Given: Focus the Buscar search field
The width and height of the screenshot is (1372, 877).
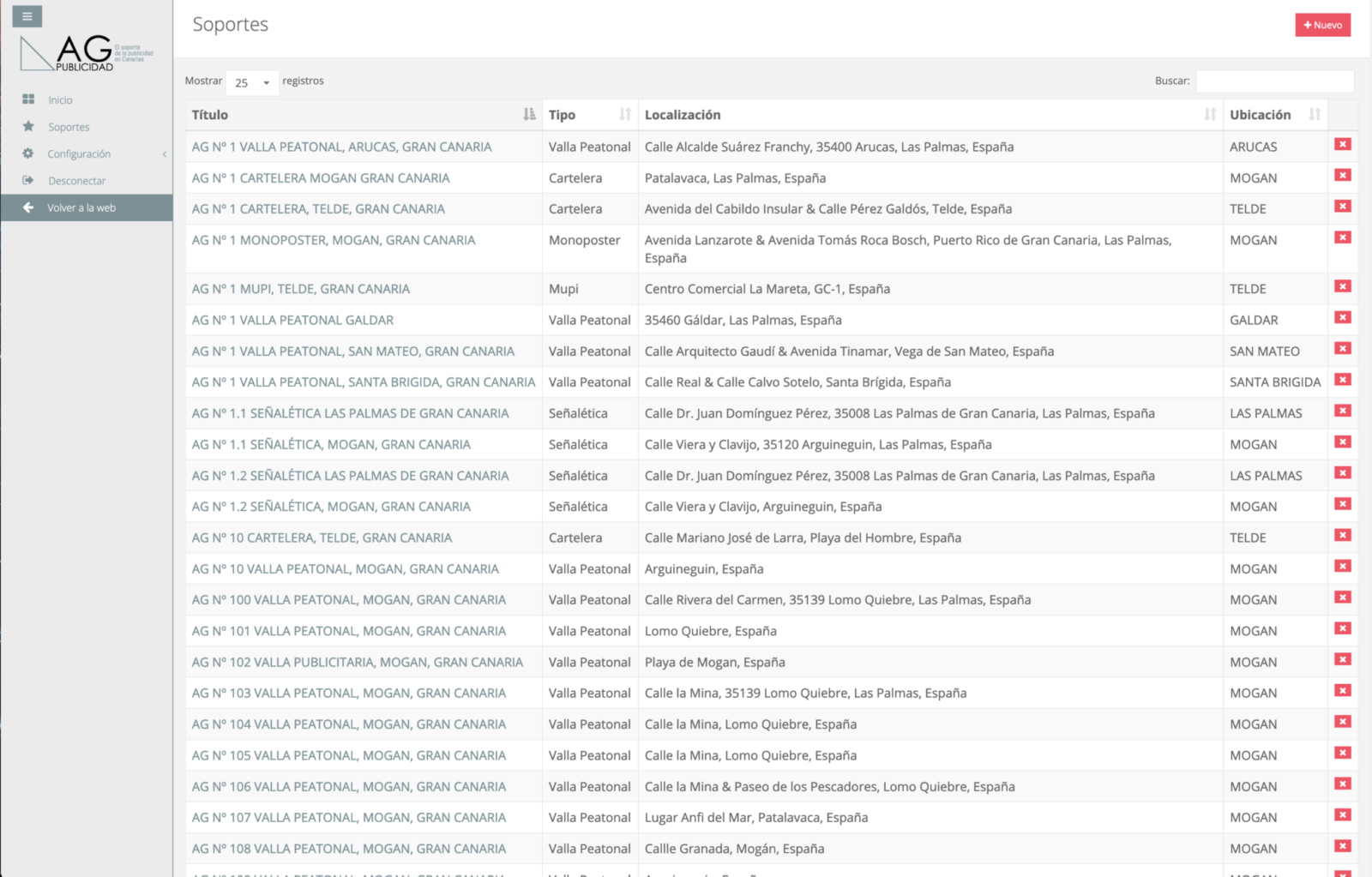Looking at the screenshot, I should point(1274,81).
